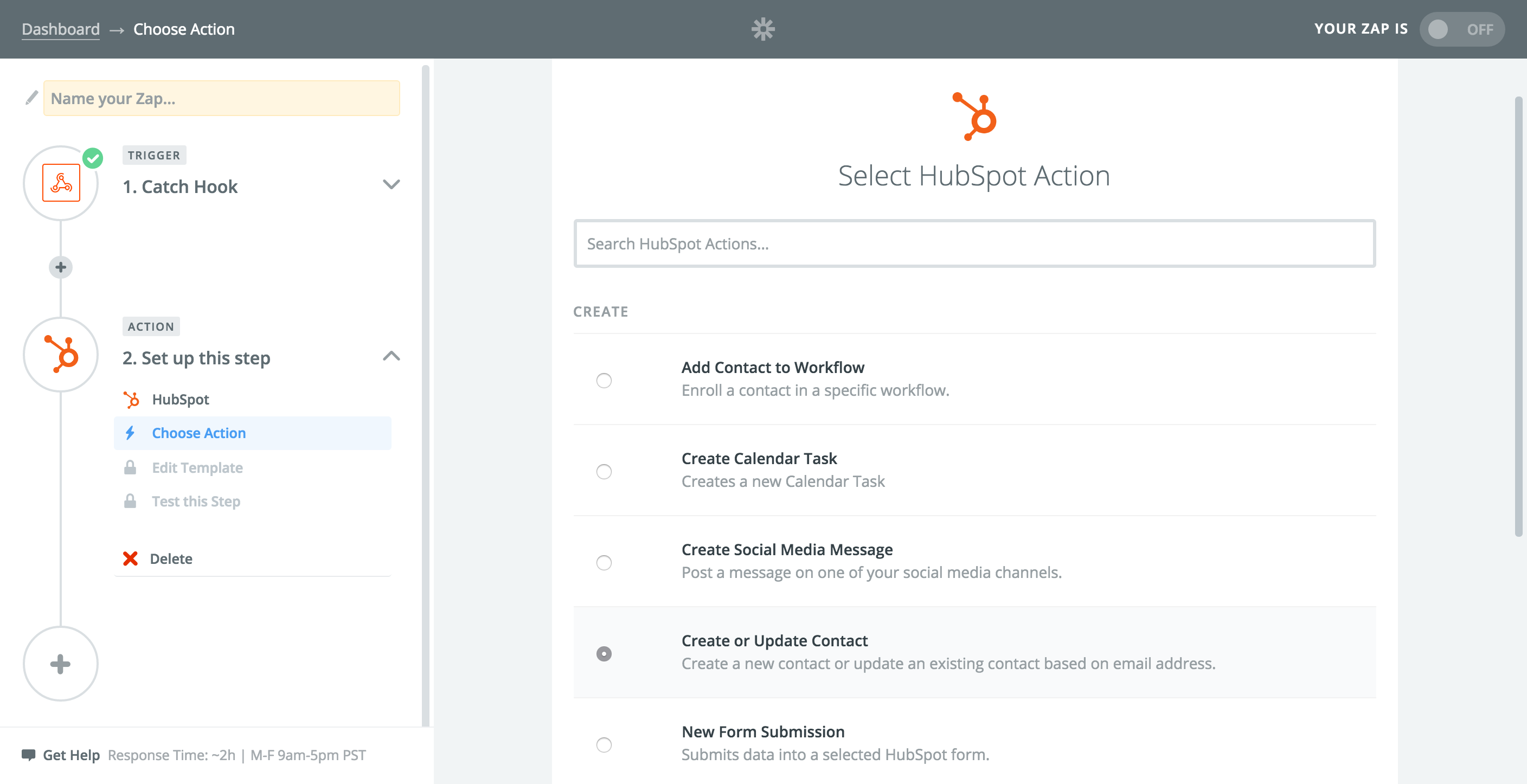Click the Create Social Media Message title

point(787,550)
